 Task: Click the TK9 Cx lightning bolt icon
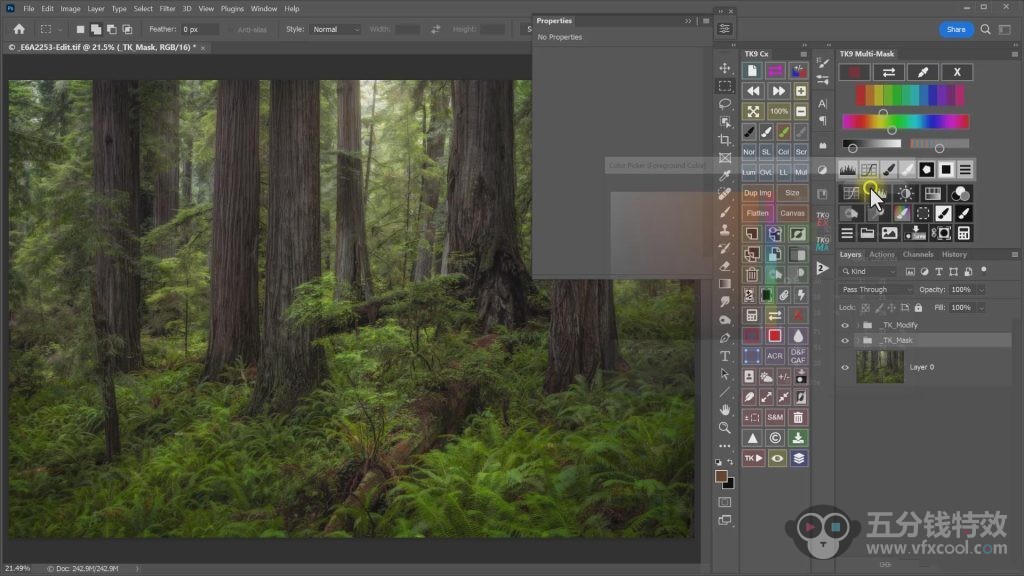click(x=801, y=295)
